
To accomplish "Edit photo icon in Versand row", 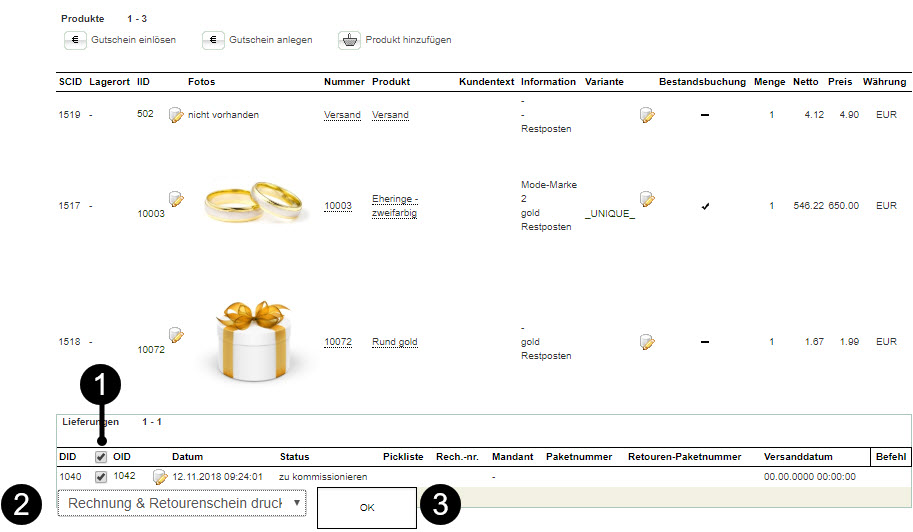I will click(x=177, y=115).
